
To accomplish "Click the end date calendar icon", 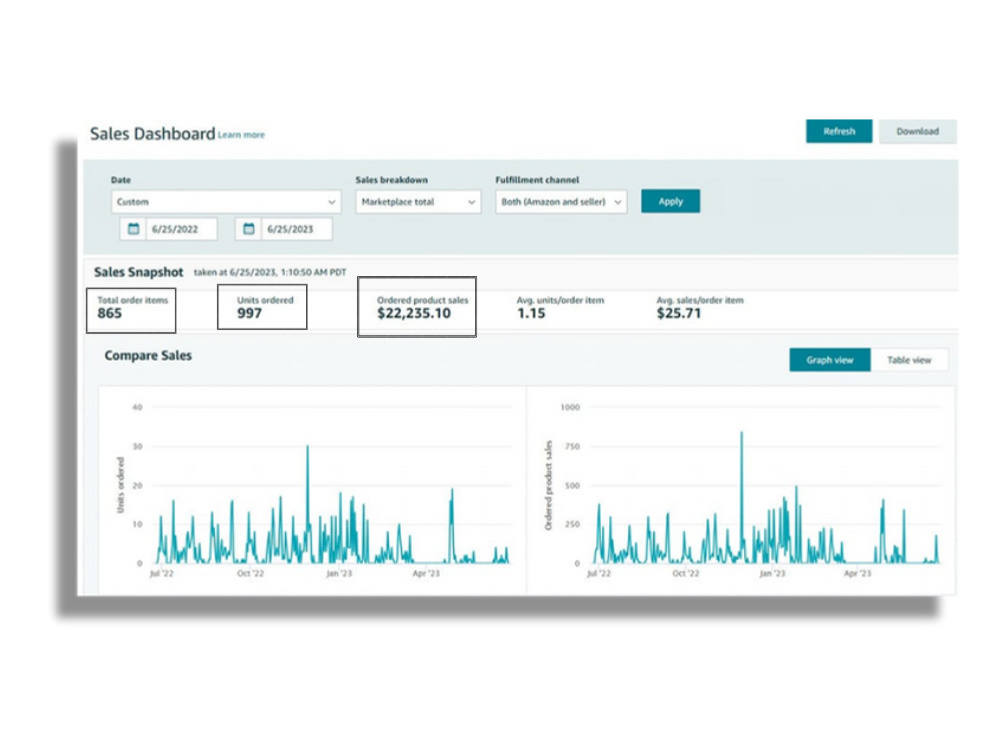I will (249, 229).
